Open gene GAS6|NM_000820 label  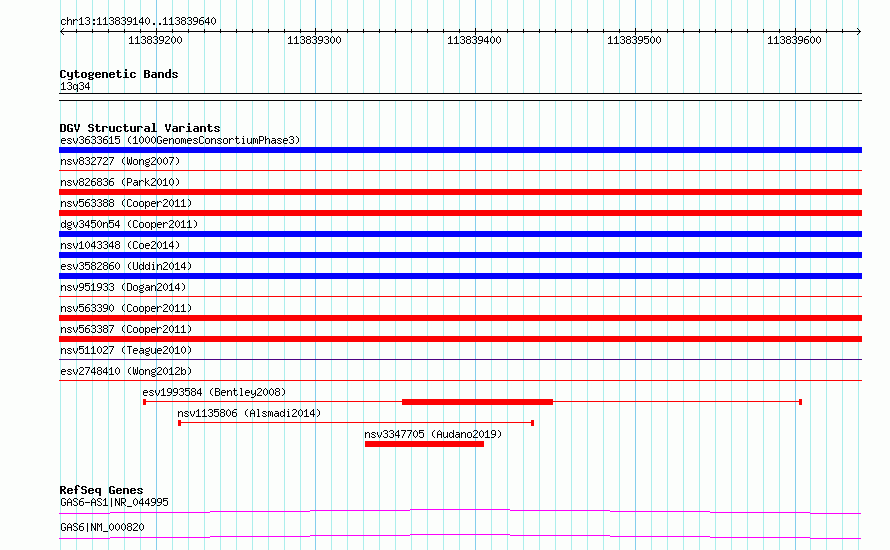tap(102, 527)
